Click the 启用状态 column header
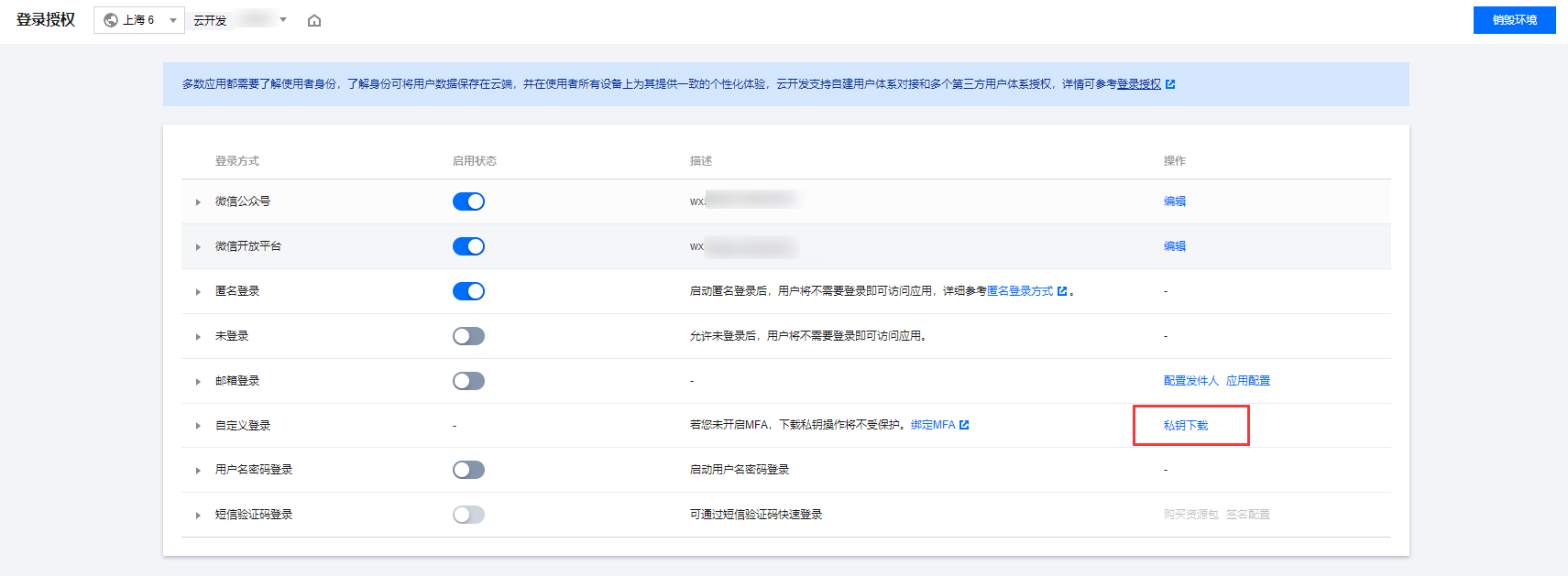The width and height of the screenshot is (1568, 576). (475, 161)
